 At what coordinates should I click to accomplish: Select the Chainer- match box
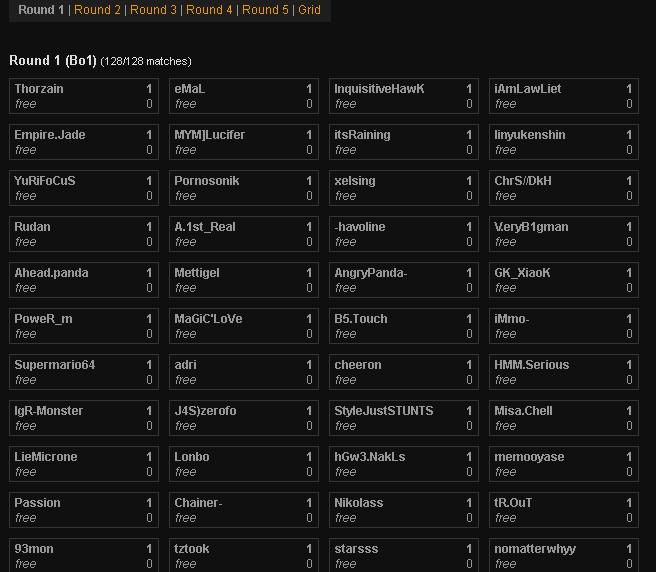point(198,503)
